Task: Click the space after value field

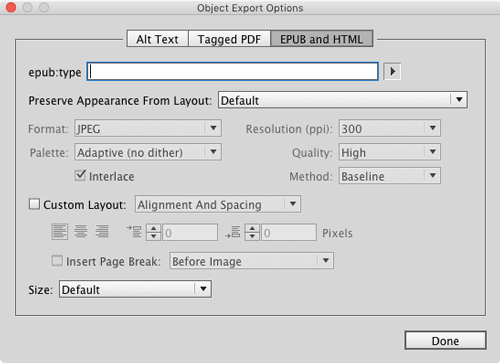Action: tap(289, 232)
